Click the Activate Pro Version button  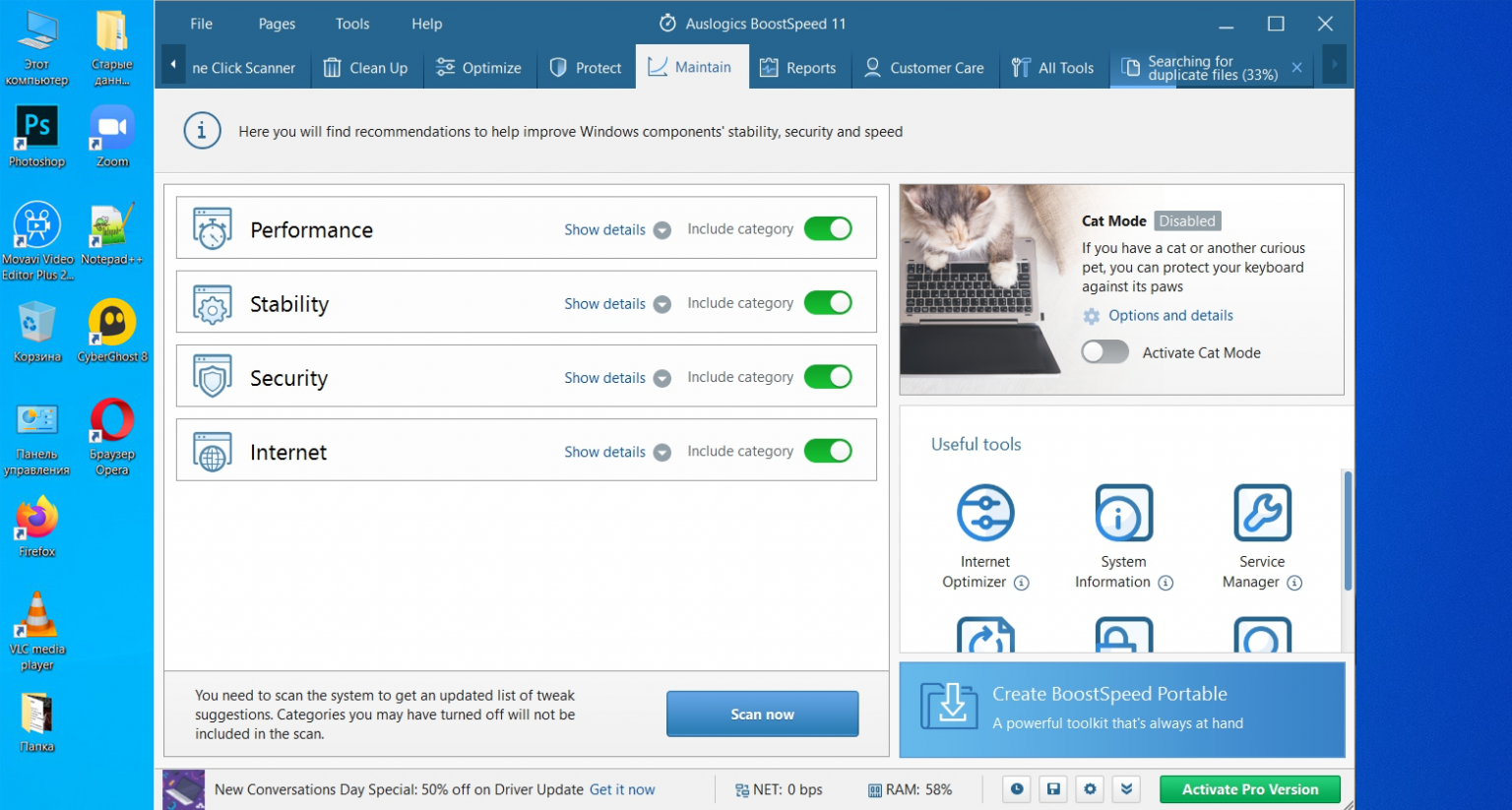[x=1249, y=789]
